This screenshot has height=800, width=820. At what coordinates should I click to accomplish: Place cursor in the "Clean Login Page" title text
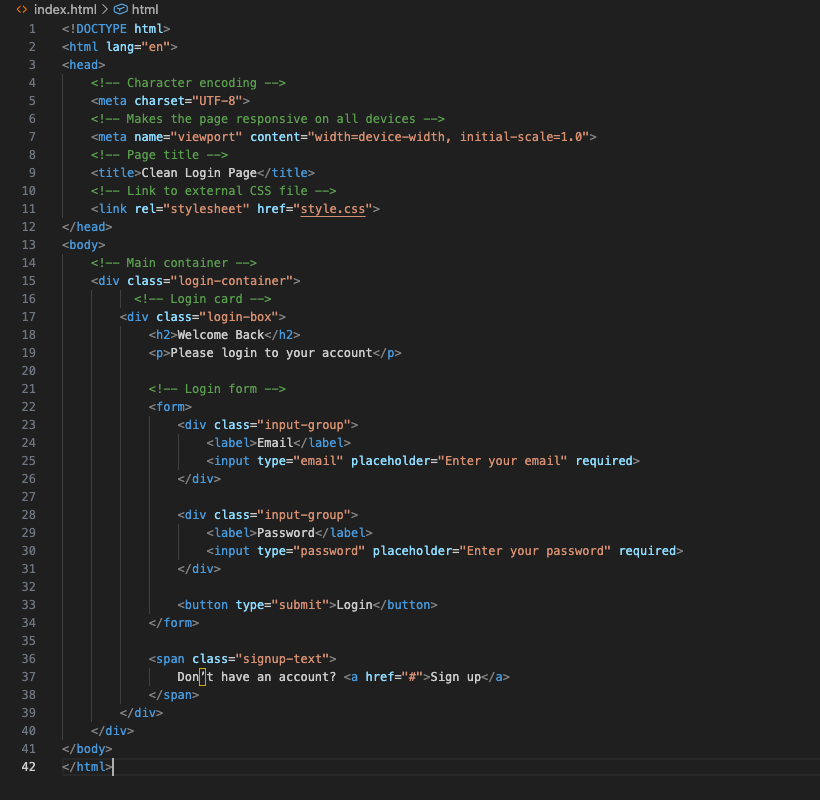(185, 173)
